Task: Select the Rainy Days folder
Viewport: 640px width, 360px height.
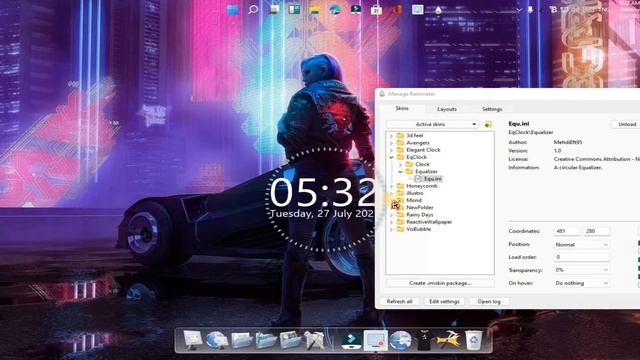Action: (420, 215)
